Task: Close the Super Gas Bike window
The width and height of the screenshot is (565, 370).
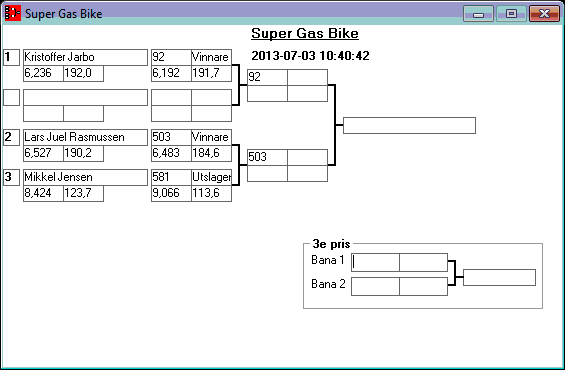Action: 544,14
